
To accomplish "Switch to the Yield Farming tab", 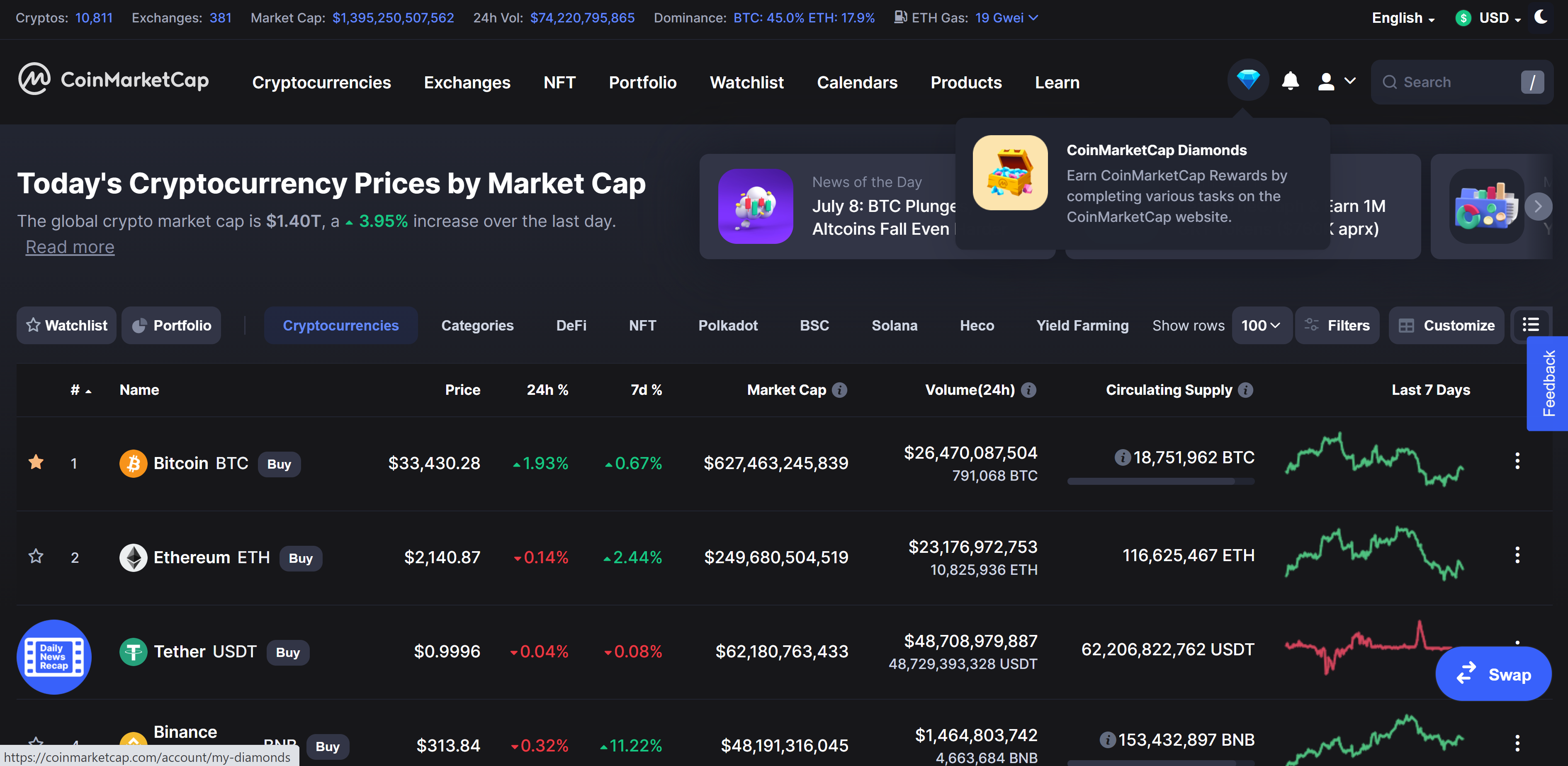I will click(x=1082, y=325).
